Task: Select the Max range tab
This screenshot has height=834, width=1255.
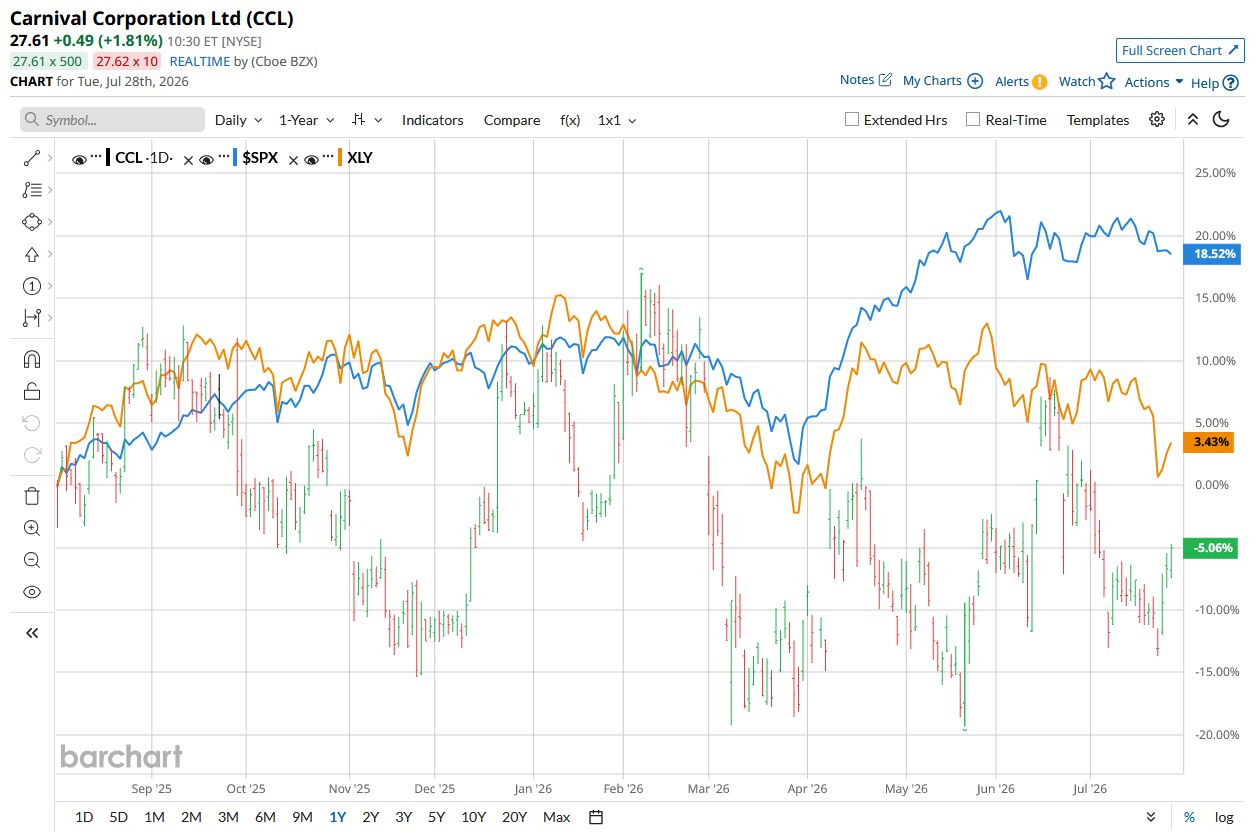Action: tap(557, 817)
